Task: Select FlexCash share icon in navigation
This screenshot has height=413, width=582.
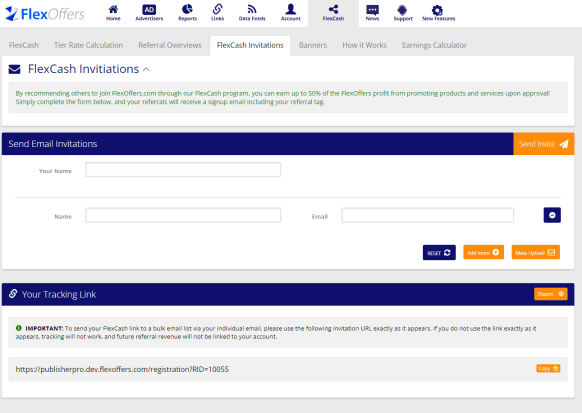Action: 333,13
